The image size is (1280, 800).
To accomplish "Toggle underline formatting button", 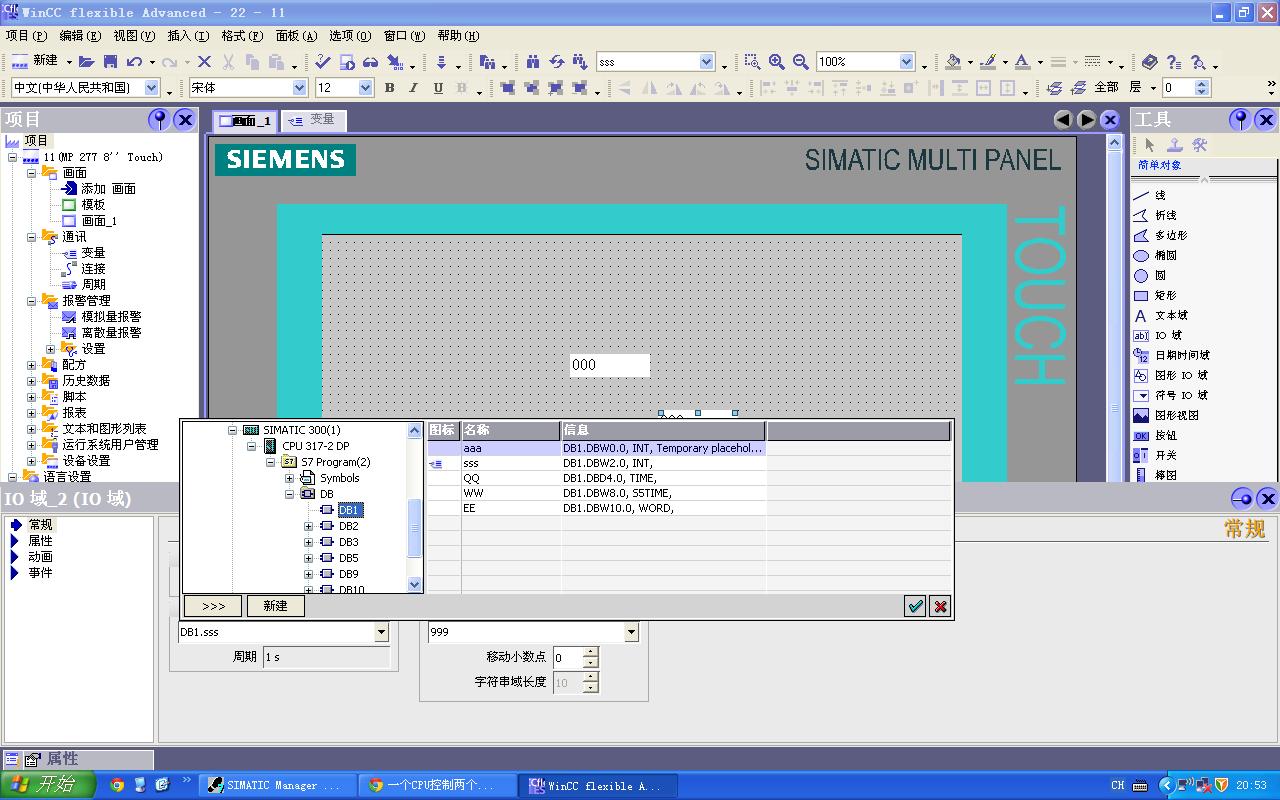I will (438, 88).
